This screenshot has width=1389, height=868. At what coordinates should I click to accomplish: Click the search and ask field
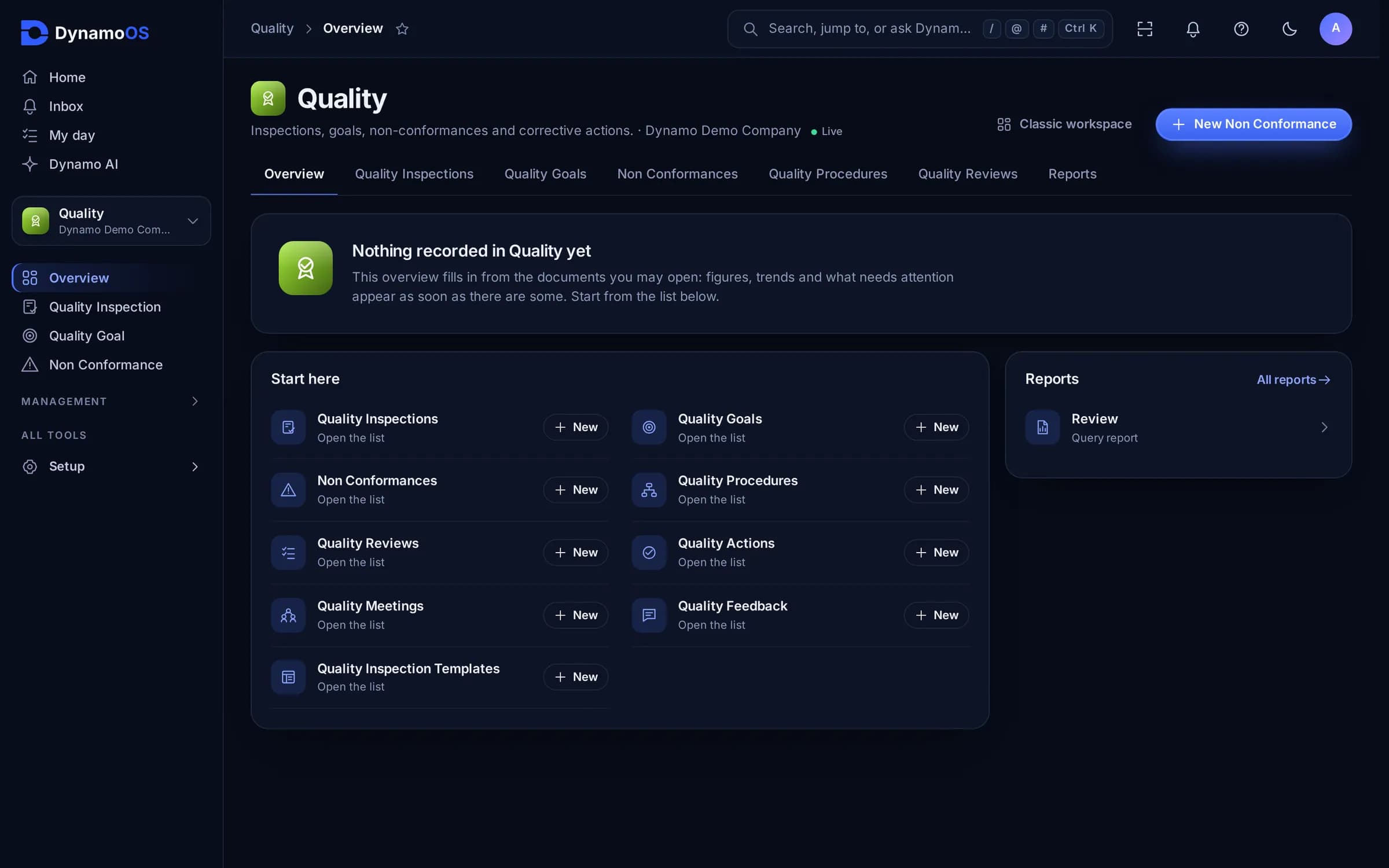point(920,29)
